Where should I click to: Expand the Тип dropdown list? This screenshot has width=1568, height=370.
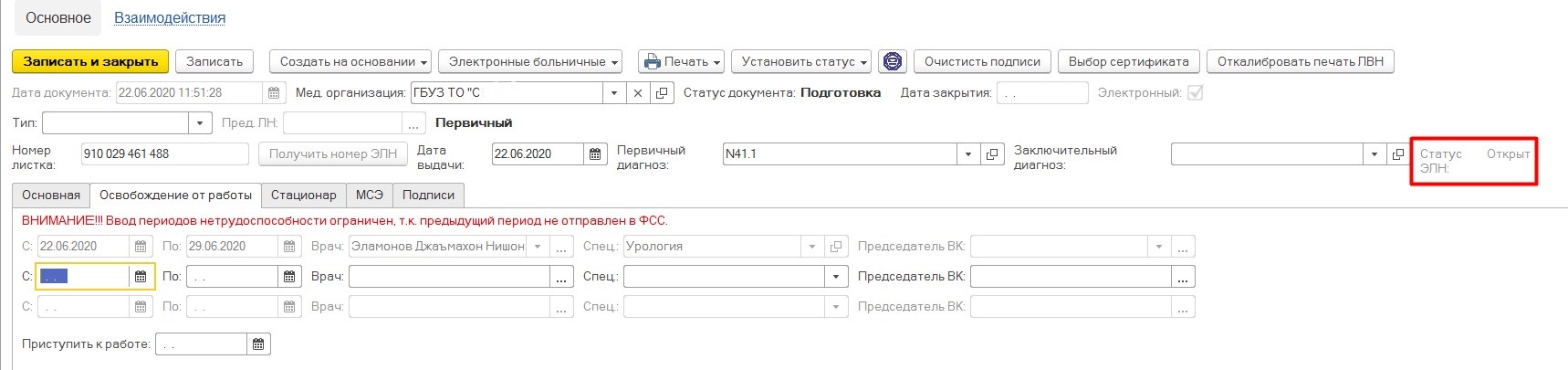(x=200, y=123)
